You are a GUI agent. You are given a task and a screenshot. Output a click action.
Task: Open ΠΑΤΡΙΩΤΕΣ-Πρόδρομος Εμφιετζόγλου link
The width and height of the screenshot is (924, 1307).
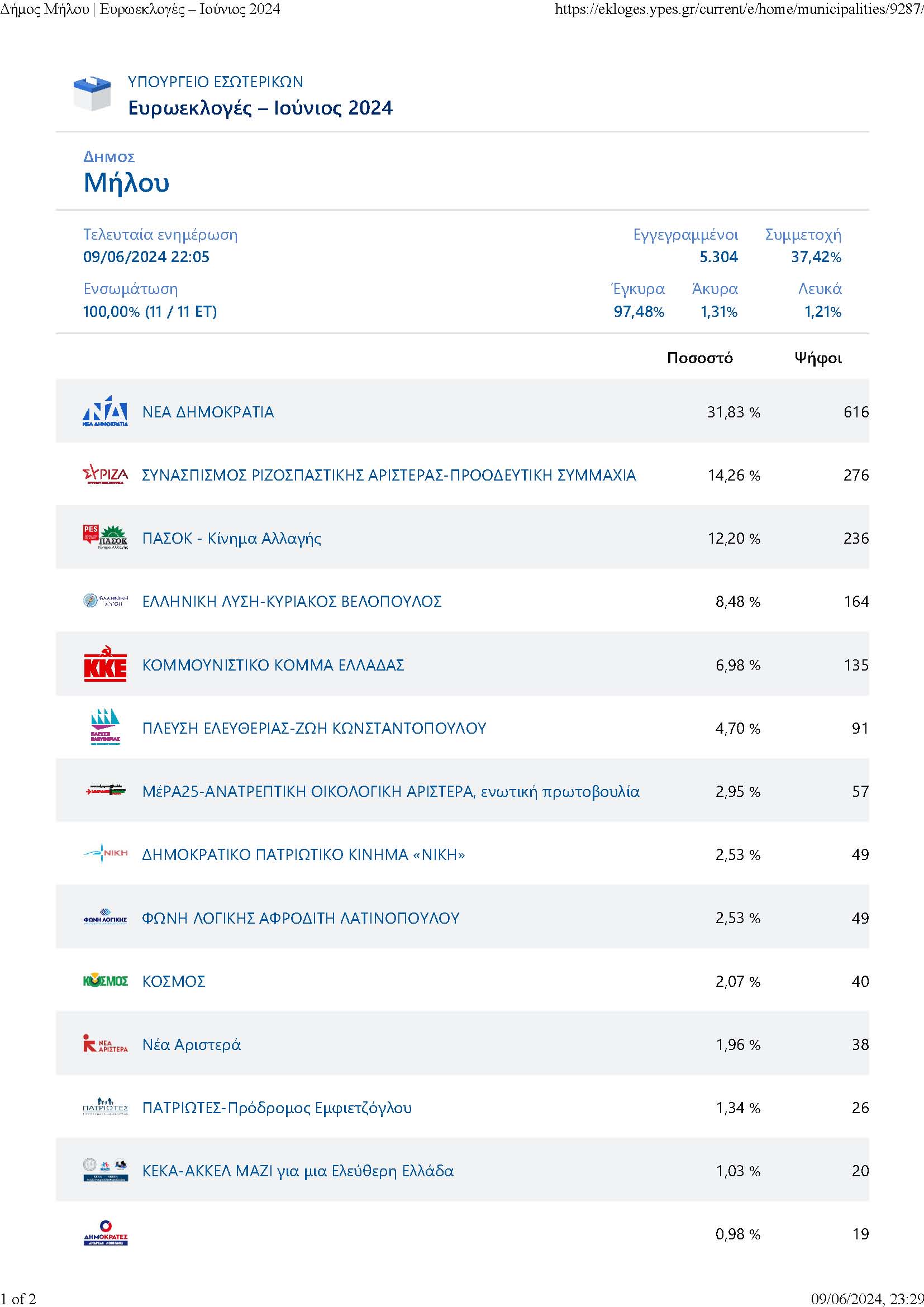pos(277,1108)
